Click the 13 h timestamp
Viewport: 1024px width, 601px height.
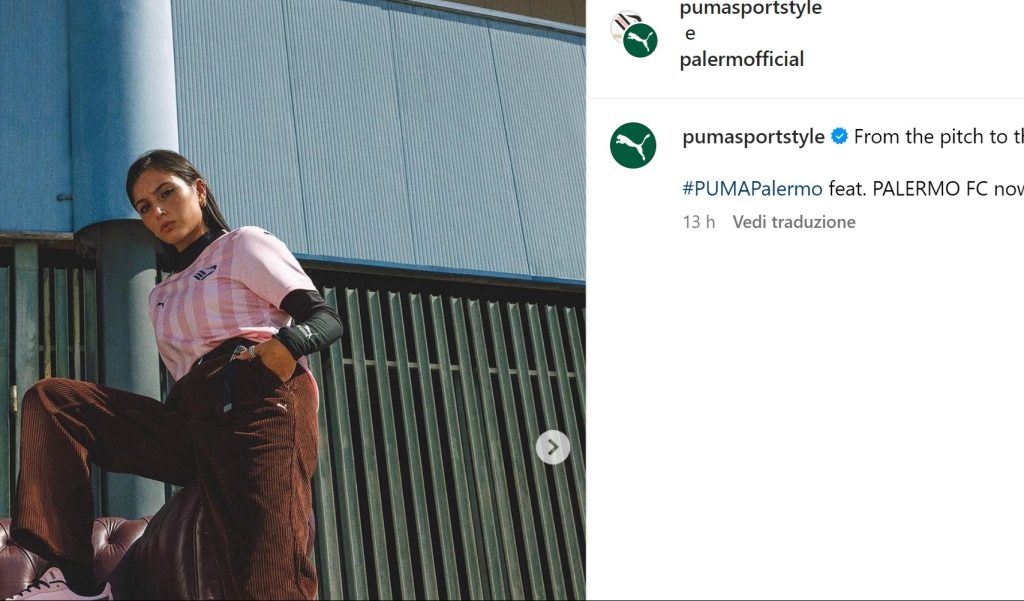pos(699,222)
